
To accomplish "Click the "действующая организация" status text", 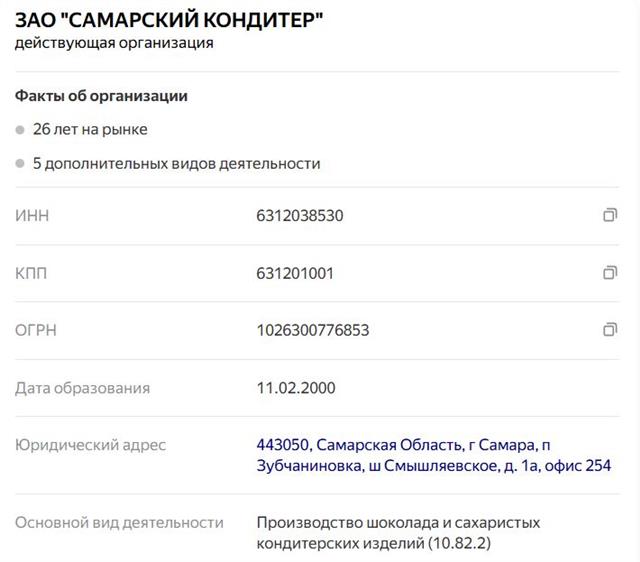I will [x=114, y=43].
